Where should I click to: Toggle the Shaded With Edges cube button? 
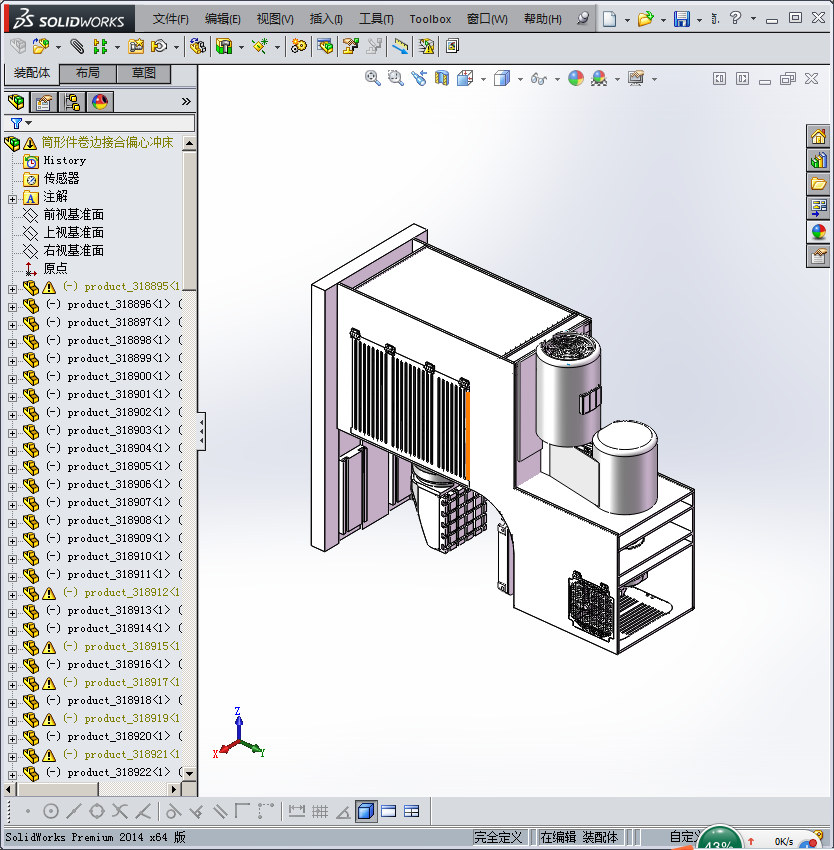click(366, 811)
